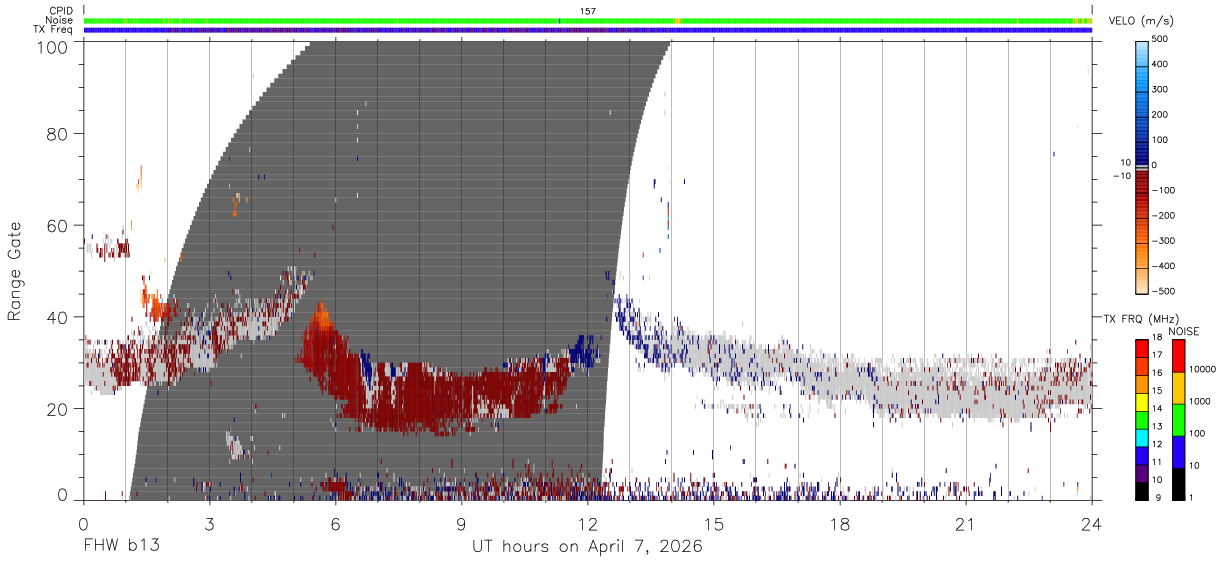Click the pale orange bottom of velocity color bar
1228x567 pixels.
point(1142,283)
